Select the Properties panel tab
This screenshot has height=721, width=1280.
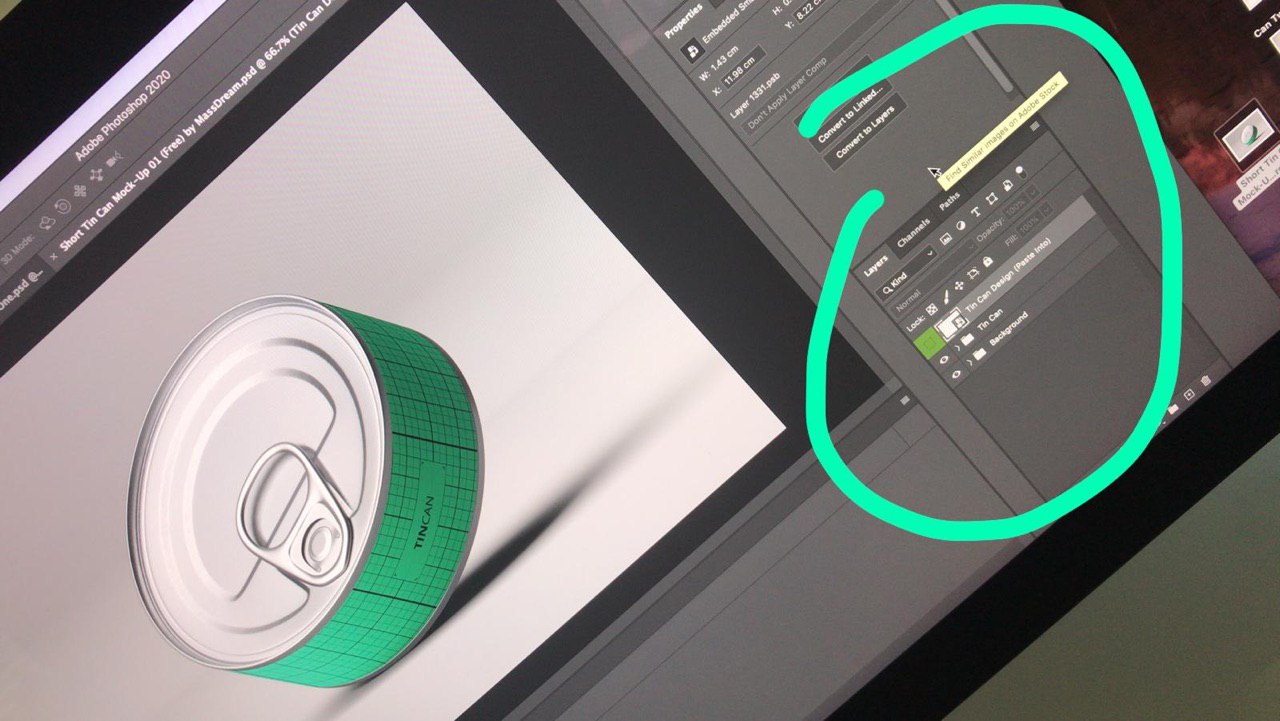[684, 21]
